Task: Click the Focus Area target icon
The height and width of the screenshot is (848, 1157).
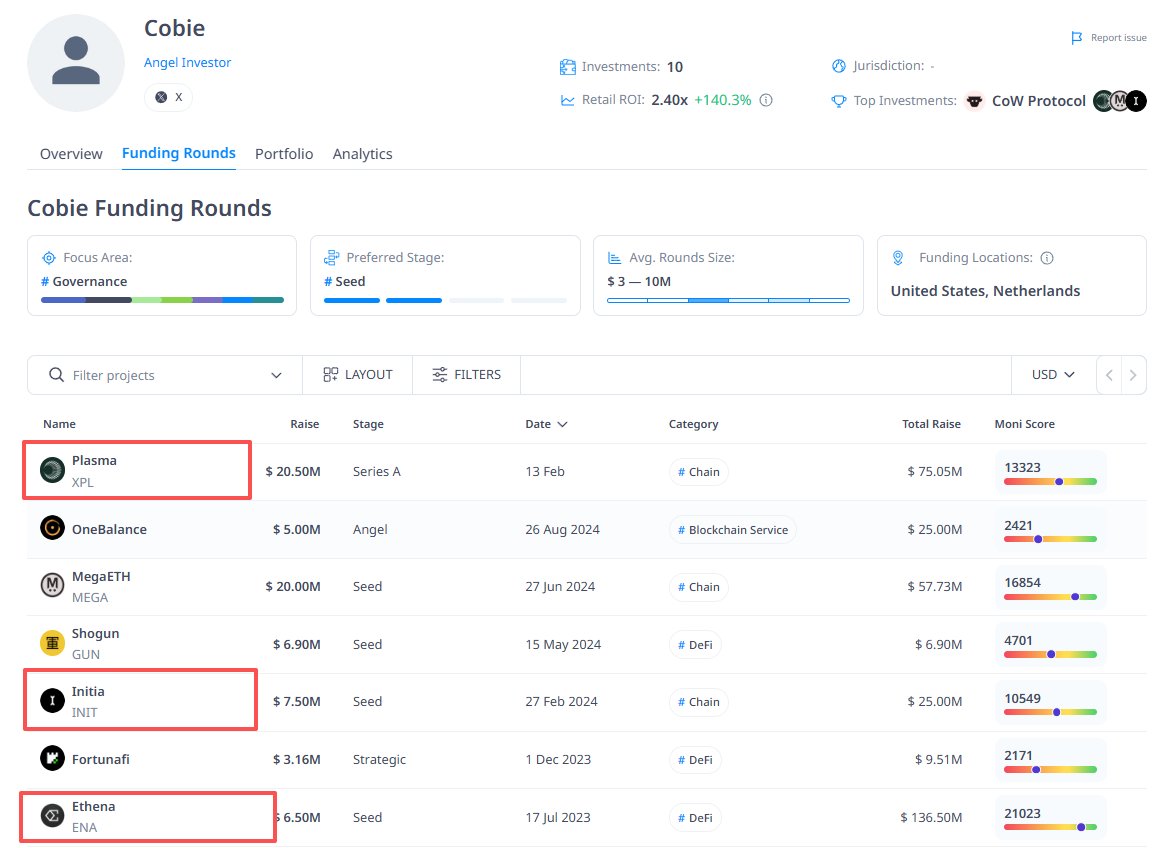Action: point(49,258)
